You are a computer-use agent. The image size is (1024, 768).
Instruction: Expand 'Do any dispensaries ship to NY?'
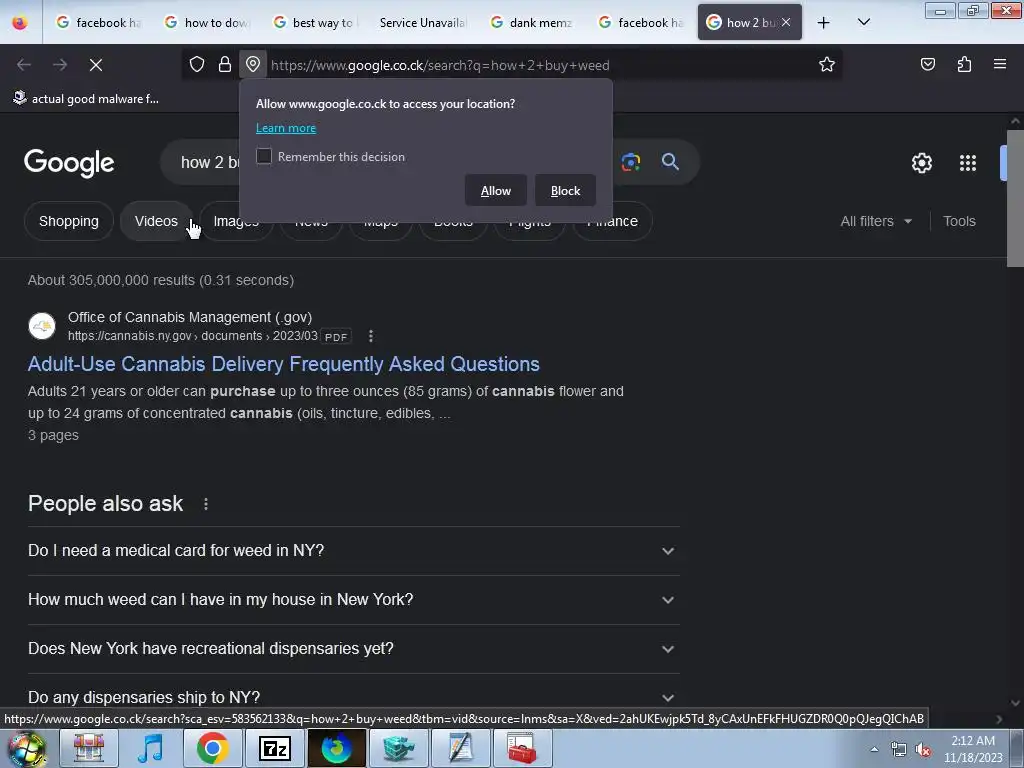click(353, 696)
